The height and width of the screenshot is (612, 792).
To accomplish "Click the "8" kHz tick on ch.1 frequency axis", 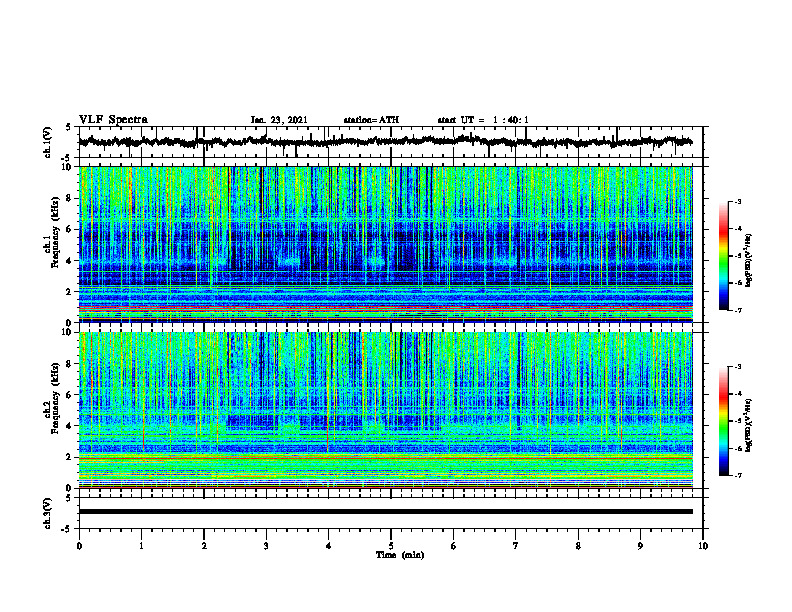I will [70, 198].
